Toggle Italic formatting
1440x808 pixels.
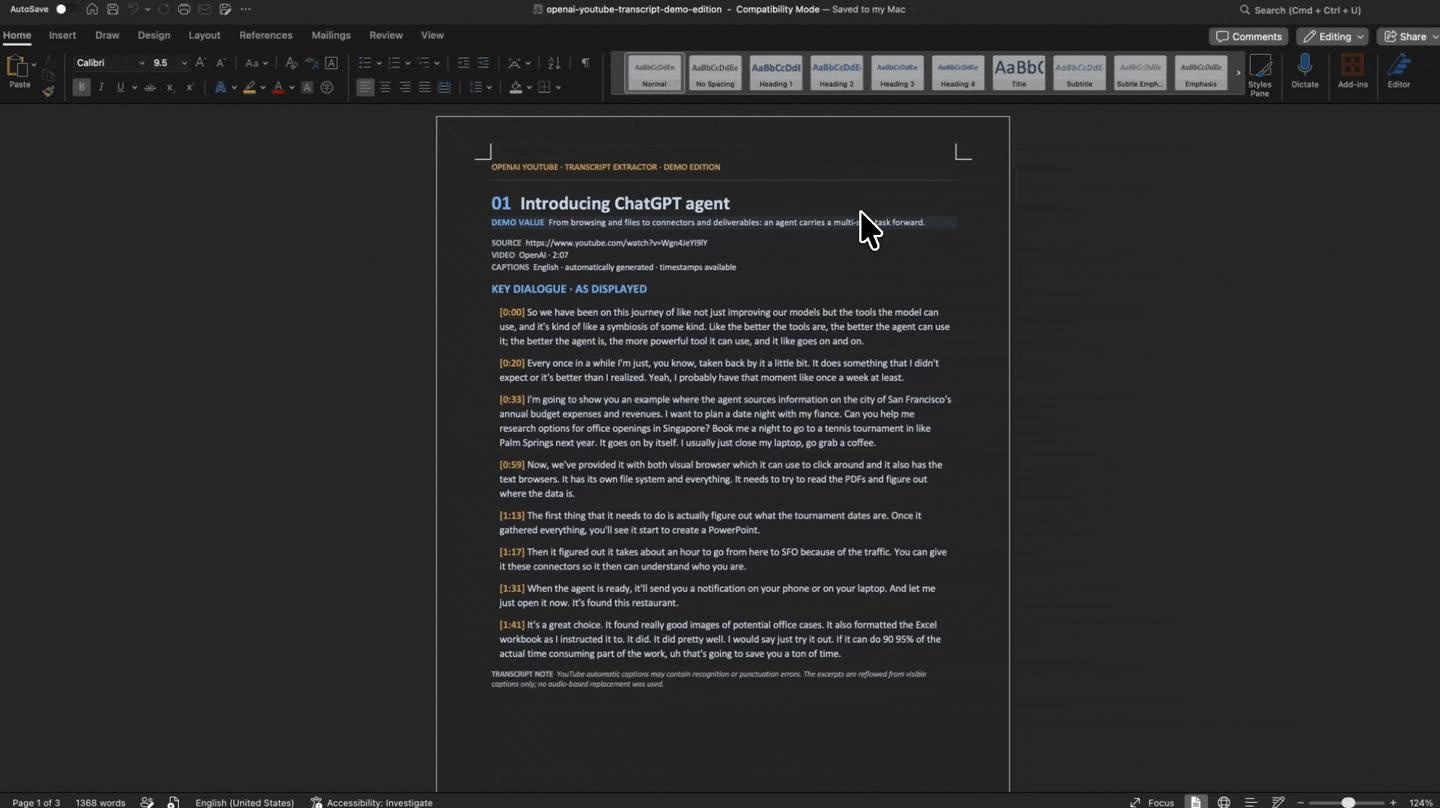tap(101, 87)
